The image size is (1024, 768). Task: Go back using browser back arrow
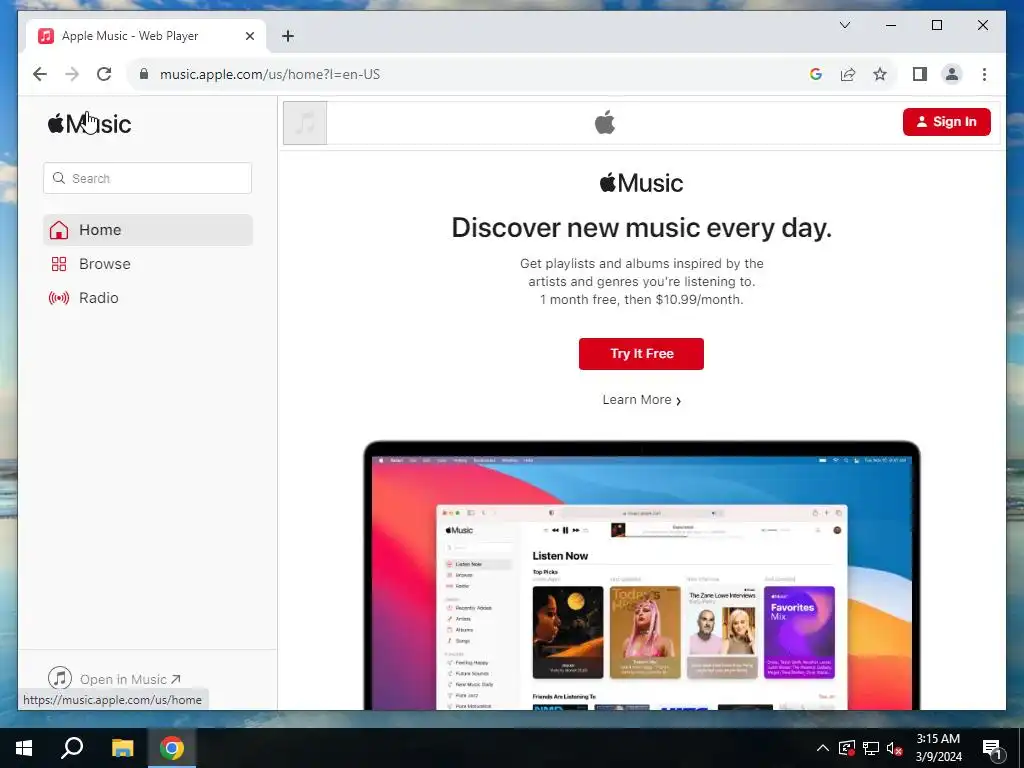click(40, 74)
